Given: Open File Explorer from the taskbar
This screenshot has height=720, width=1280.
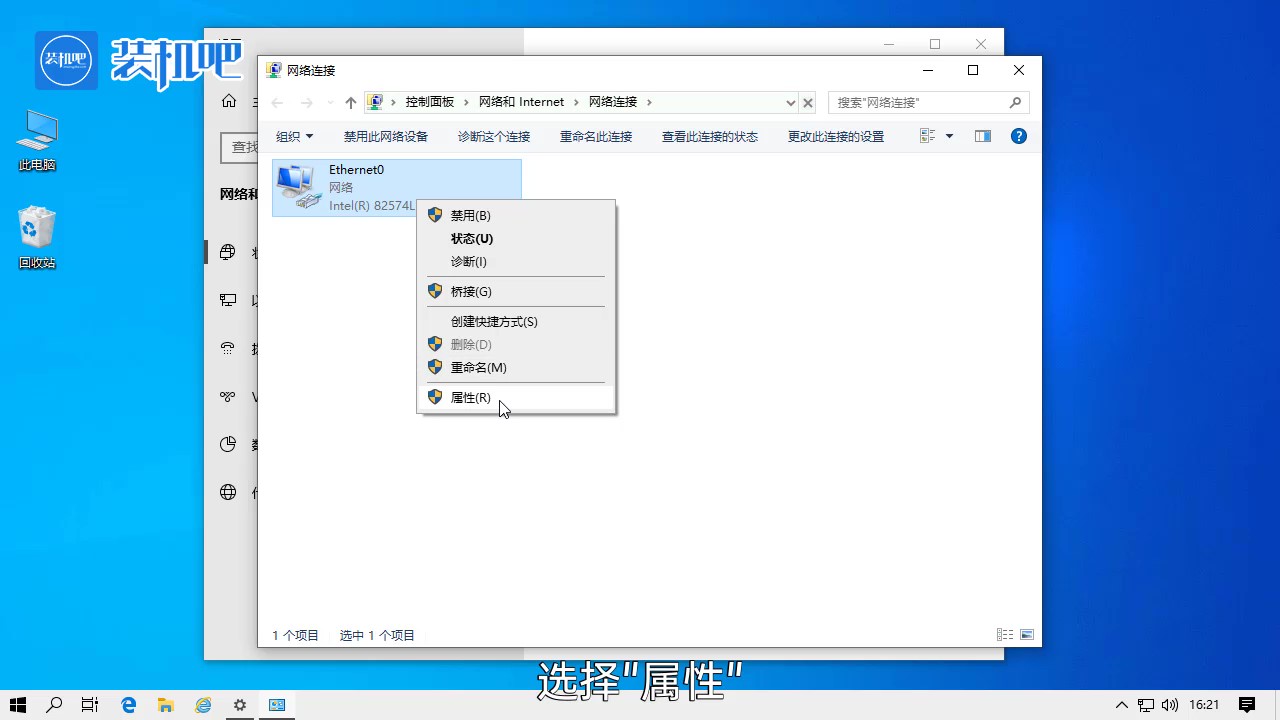Looking at the screenshot, I should click(x=165, y=704).
